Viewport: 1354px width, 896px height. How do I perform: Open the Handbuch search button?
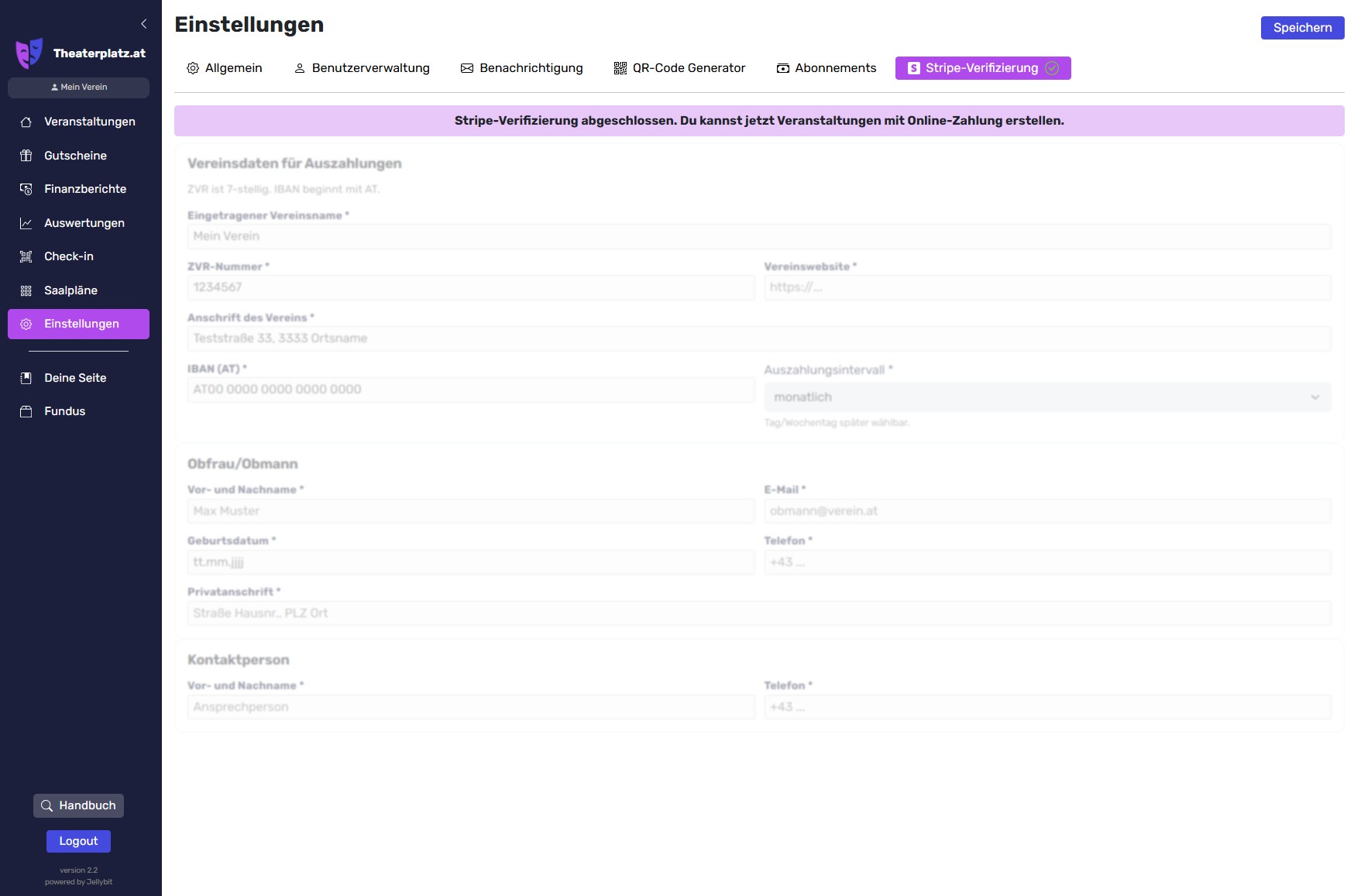coord(78,805)
